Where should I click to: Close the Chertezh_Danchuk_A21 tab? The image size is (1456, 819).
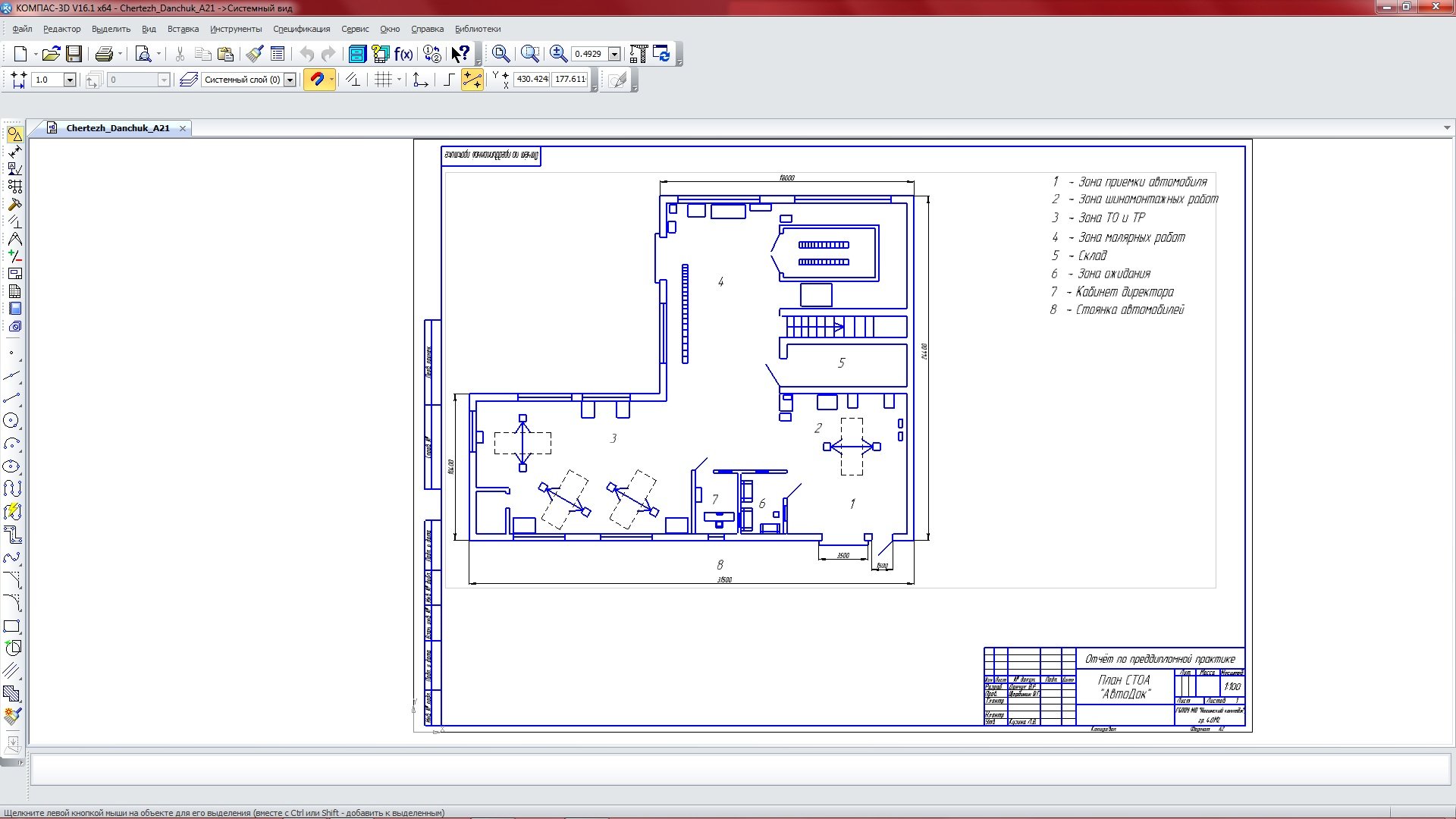point(183,128)
